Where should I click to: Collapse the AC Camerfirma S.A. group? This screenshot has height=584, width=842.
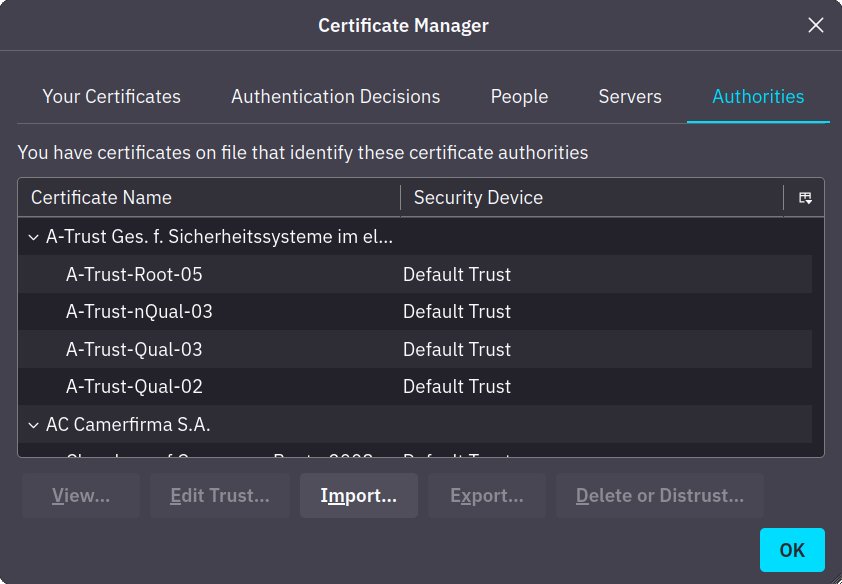[33, 424]
